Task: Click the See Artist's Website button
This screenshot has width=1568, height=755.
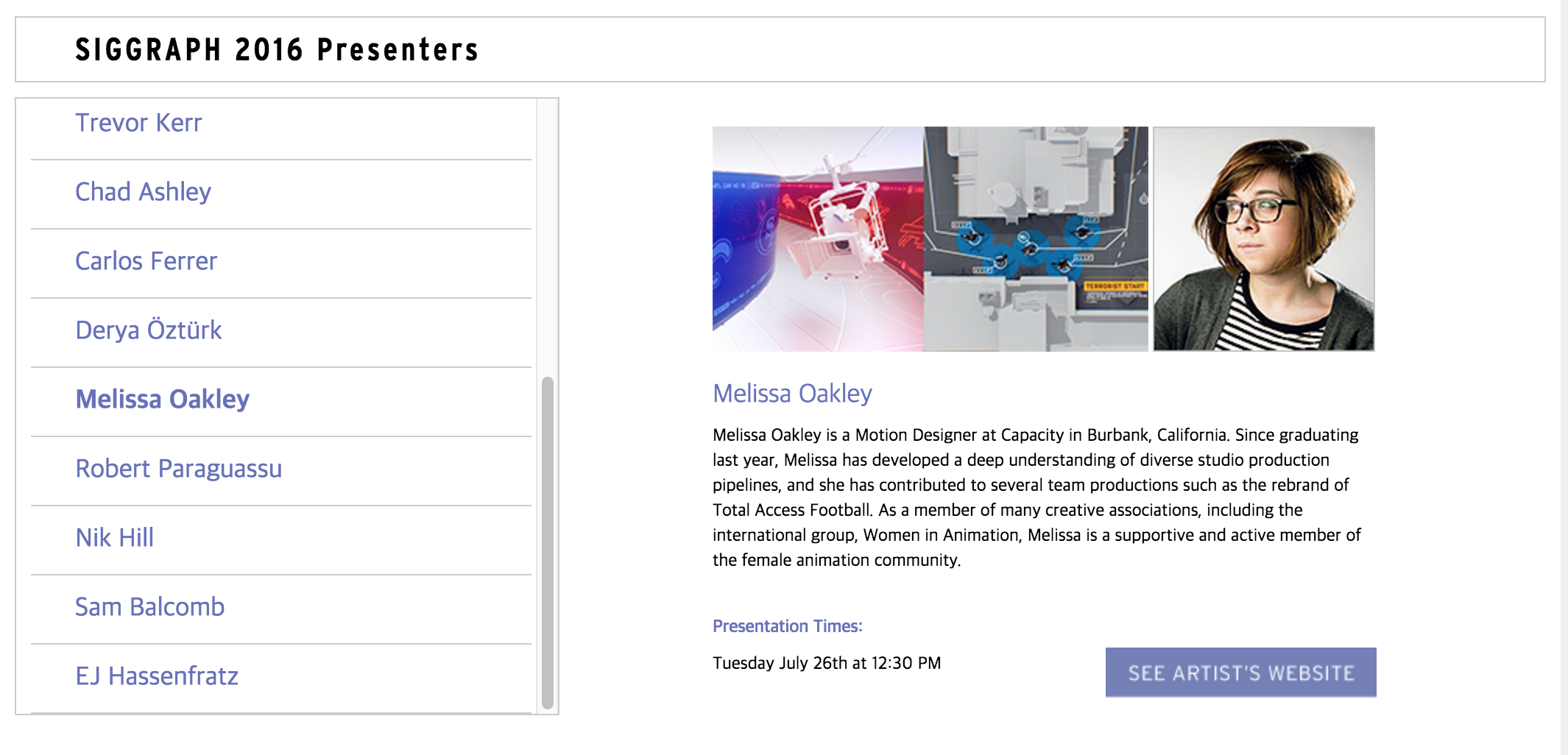Action: coord(1241,673)
